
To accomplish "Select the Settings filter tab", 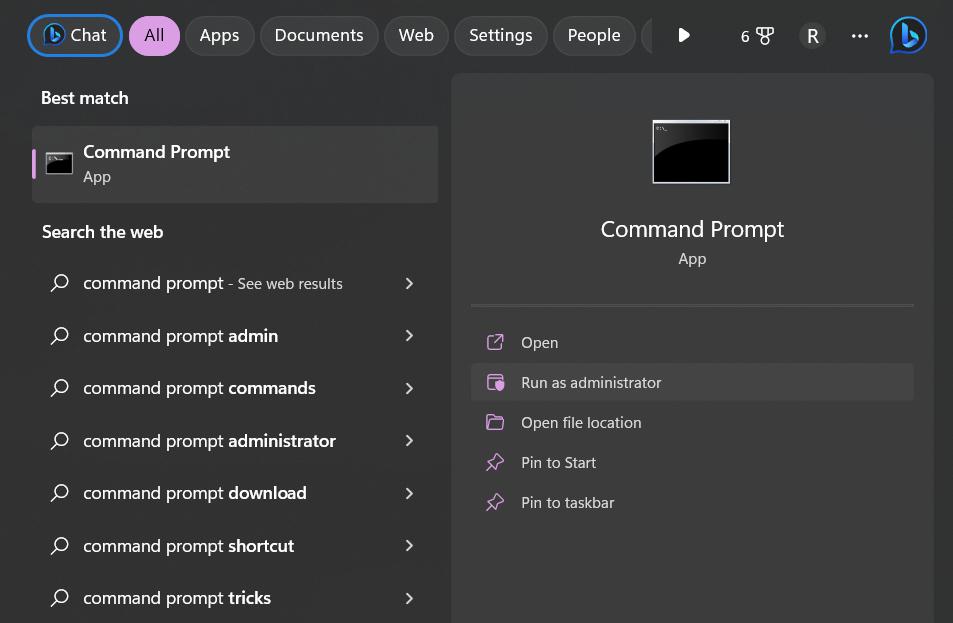I will point(500,36).
